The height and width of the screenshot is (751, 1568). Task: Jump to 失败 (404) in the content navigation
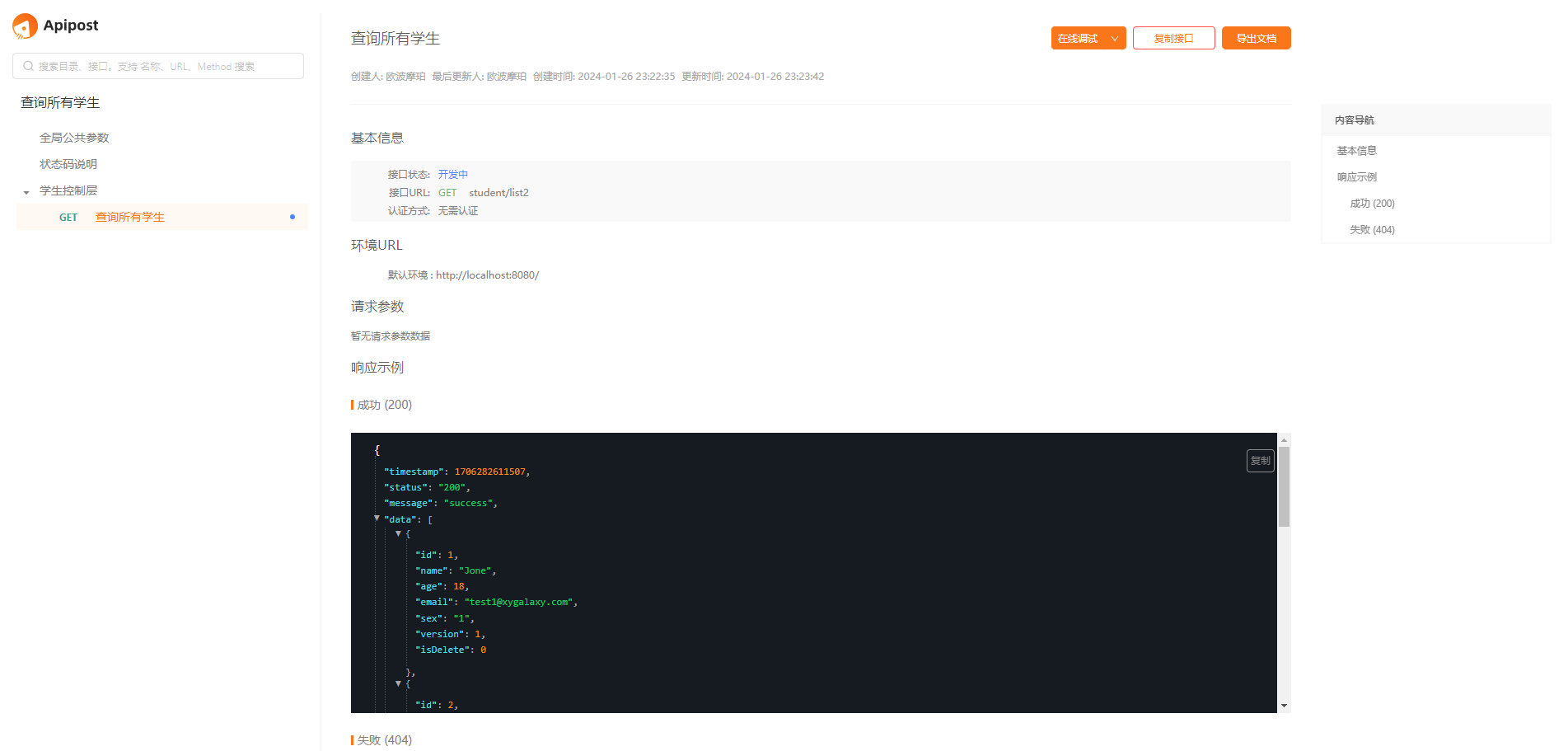1372,230
